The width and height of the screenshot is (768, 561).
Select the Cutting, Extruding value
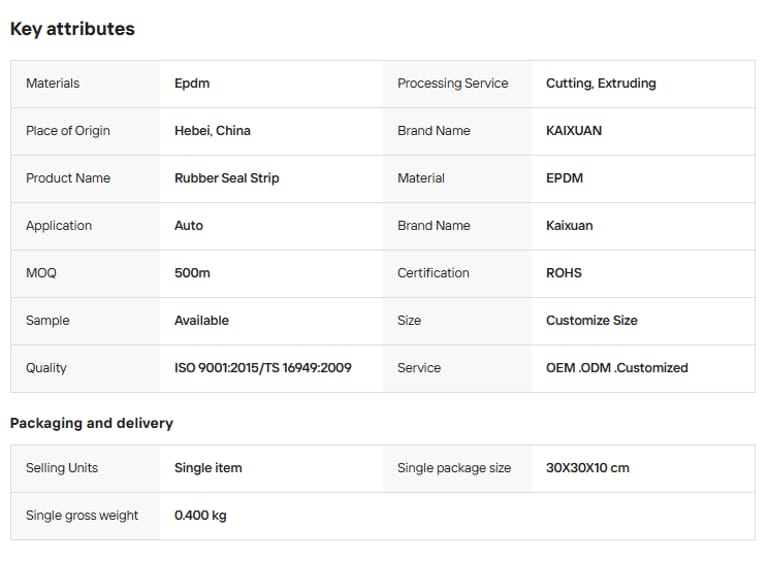[x=600, y=83]
